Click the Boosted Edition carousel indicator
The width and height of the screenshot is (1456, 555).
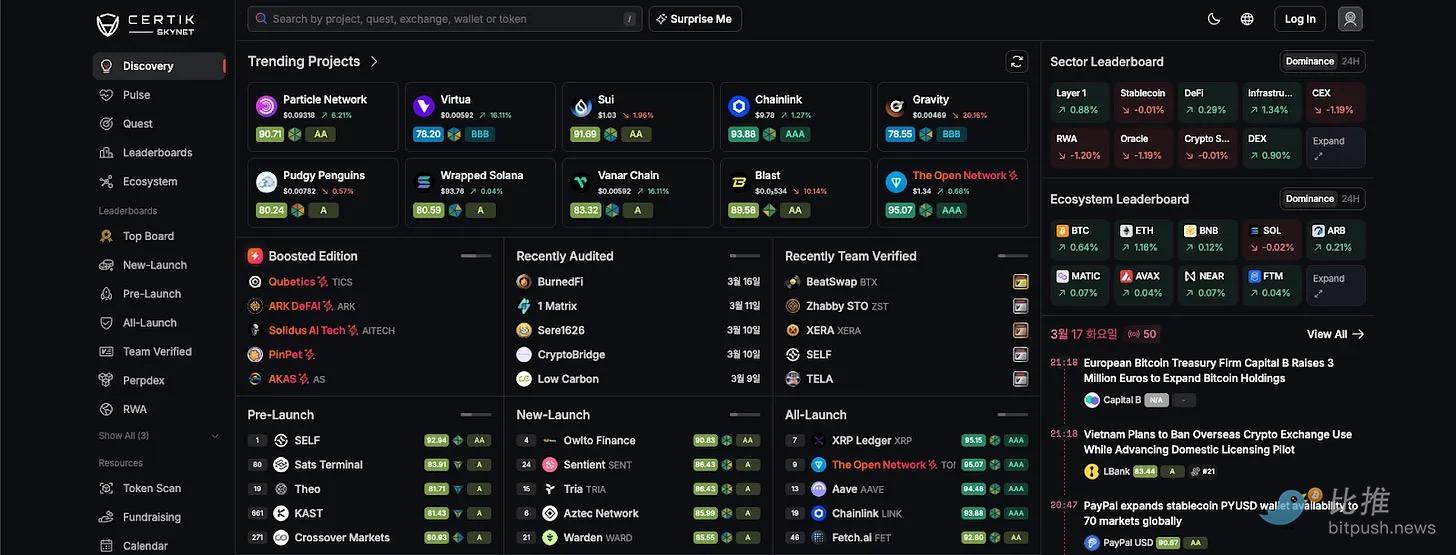(x=475, y=256)
